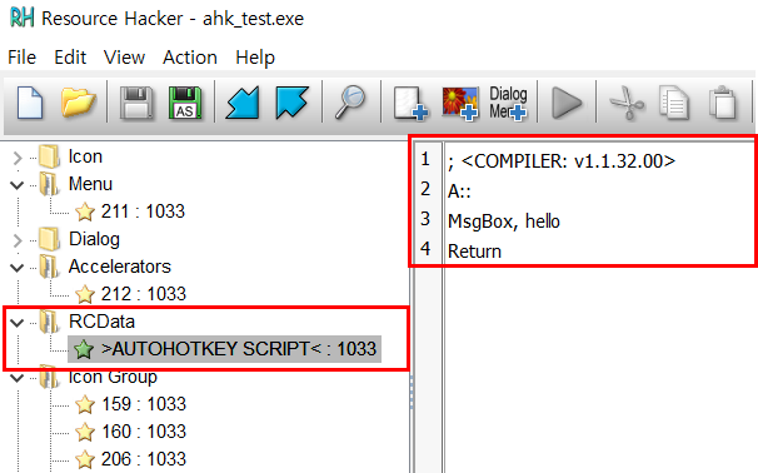Click the yellow star beside 211 : 1033
Screen dimensions: 758x474
point(85,212)
